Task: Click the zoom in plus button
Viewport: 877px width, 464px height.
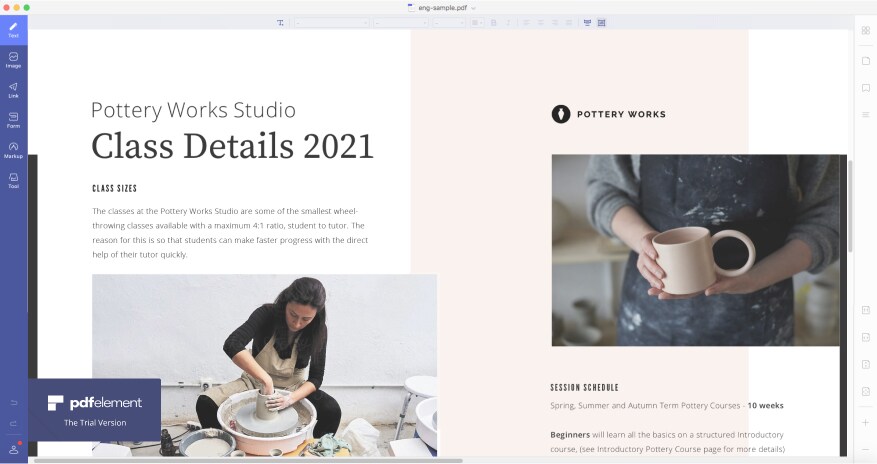Action: (866, 423)
